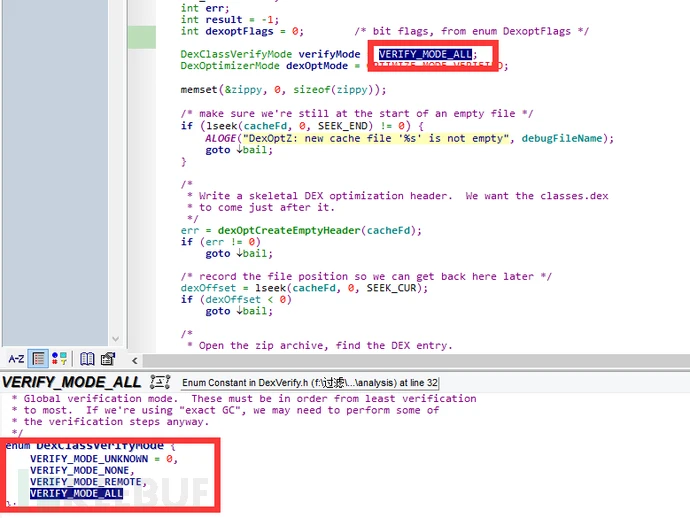Viewport: 690px width, 518px height.
Task: Click VERIFY_MODE_ALL in the enum definition
Action: pos(77,493)
